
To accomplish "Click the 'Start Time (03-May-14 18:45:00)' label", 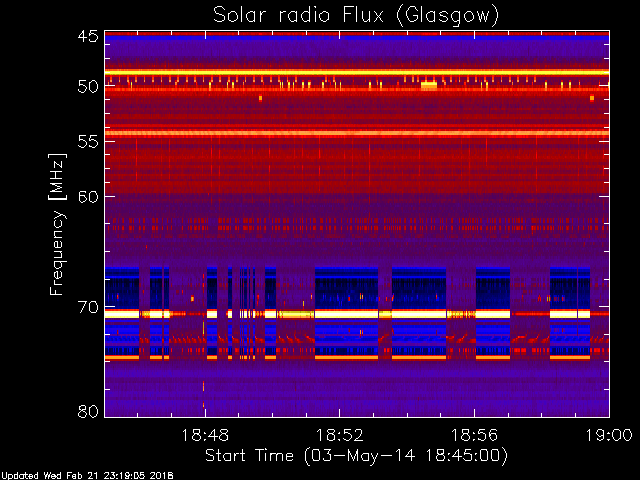I will [x=356, y=456].
